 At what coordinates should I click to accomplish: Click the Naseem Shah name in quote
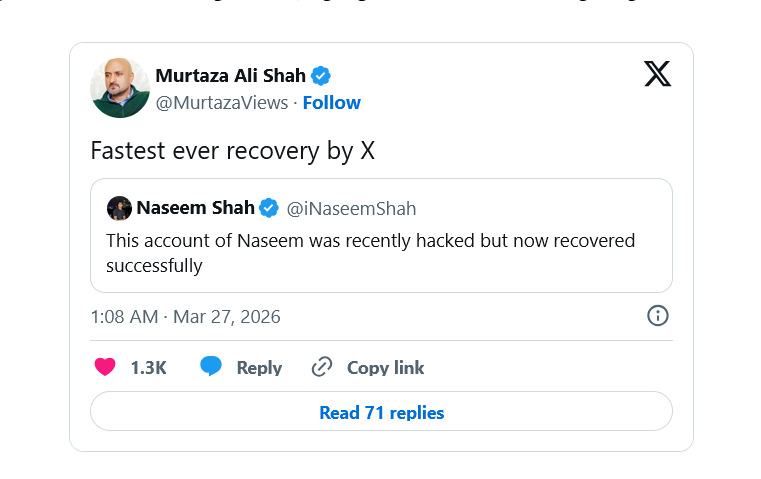pyautogui.click(x=194, y=208)
